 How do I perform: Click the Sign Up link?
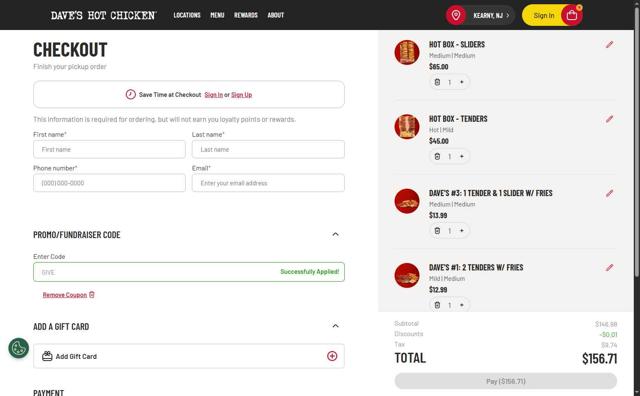pyautogui.click(x=242, y=95)
